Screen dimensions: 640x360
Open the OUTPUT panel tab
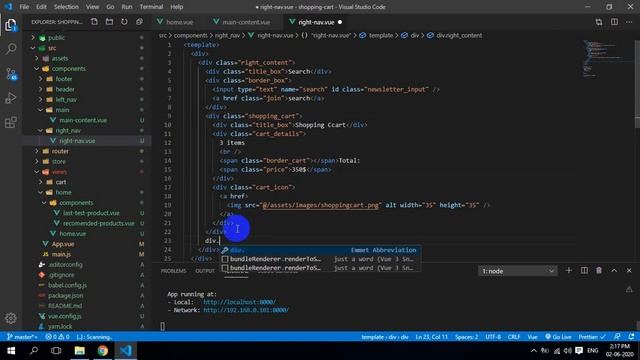[205, 271]
